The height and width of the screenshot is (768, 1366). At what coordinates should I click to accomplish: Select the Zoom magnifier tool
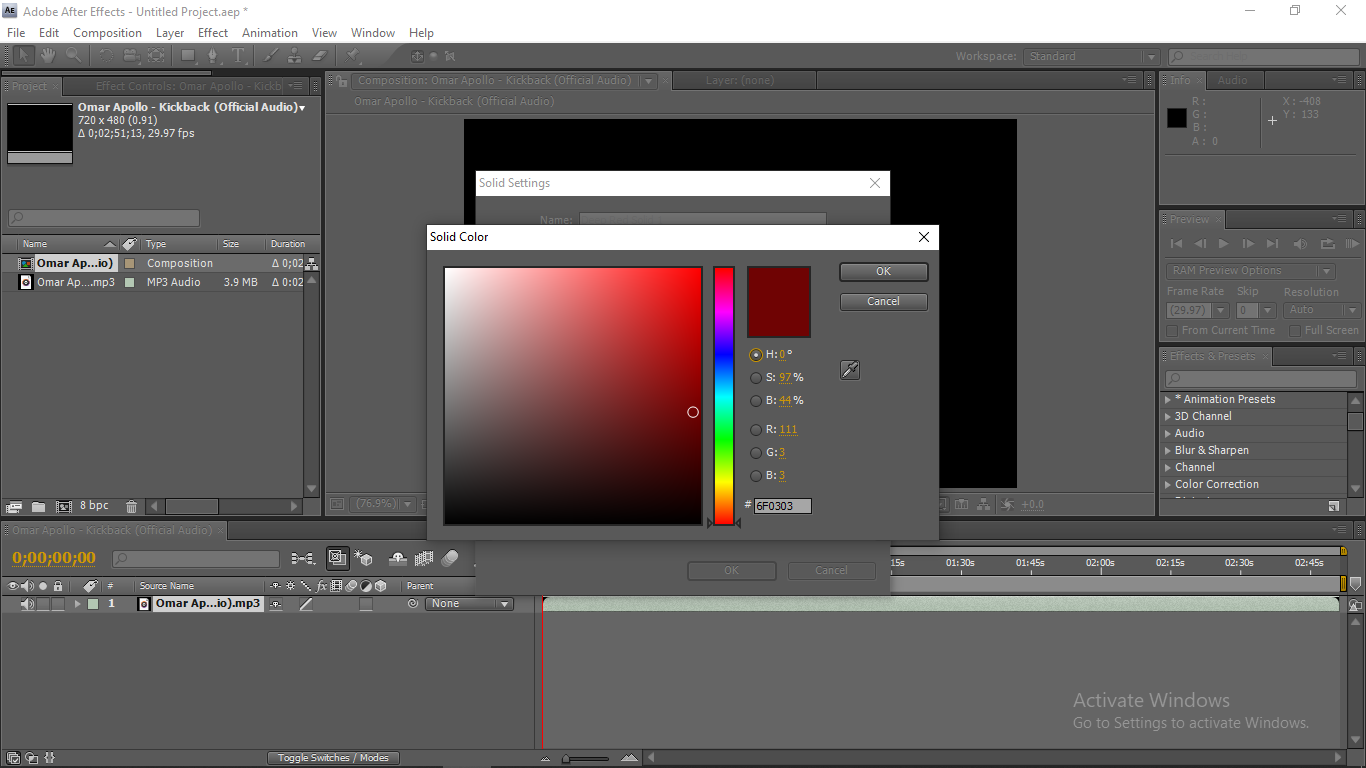point(73,56)
